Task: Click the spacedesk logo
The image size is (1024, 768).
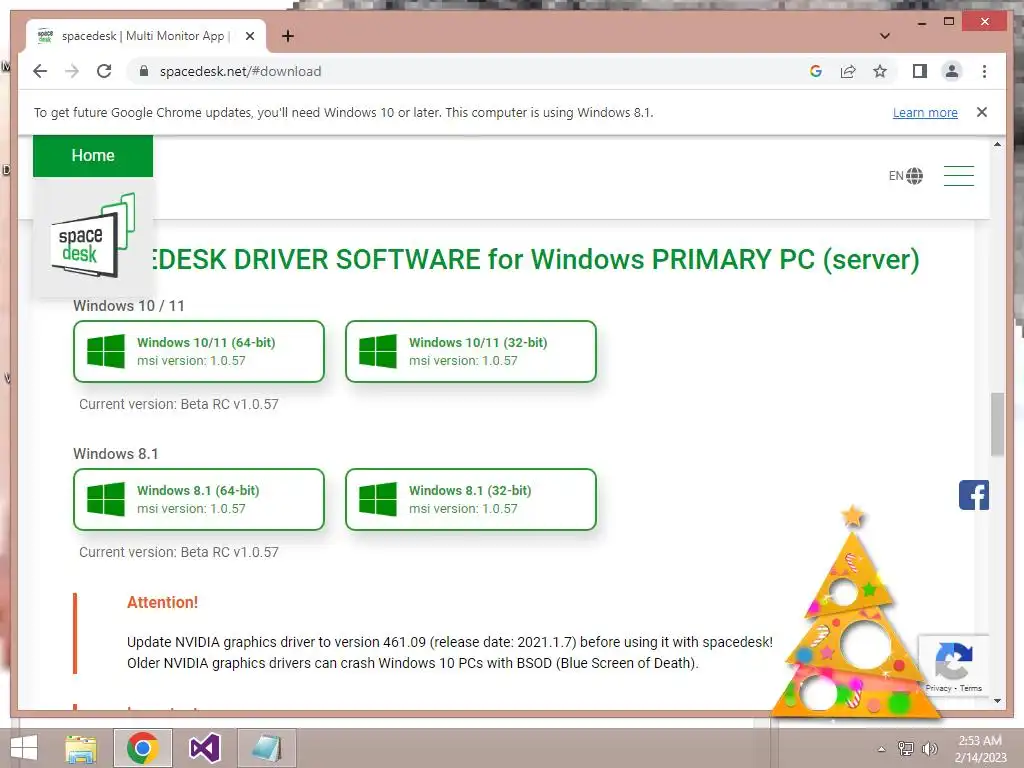Action: pos(93,236)
